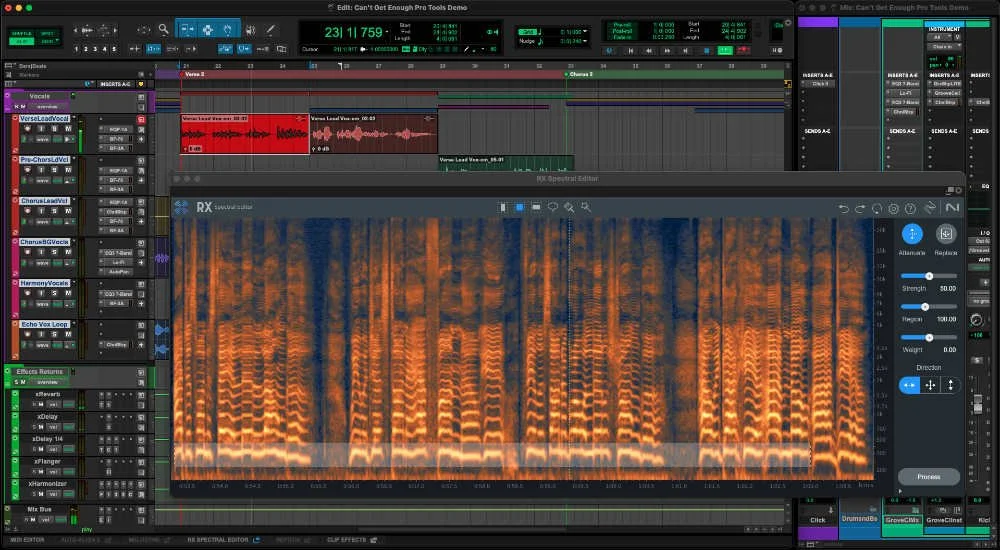1000x550 pixels.
Task: Click the red record transport button
Action: coord(743,50)
